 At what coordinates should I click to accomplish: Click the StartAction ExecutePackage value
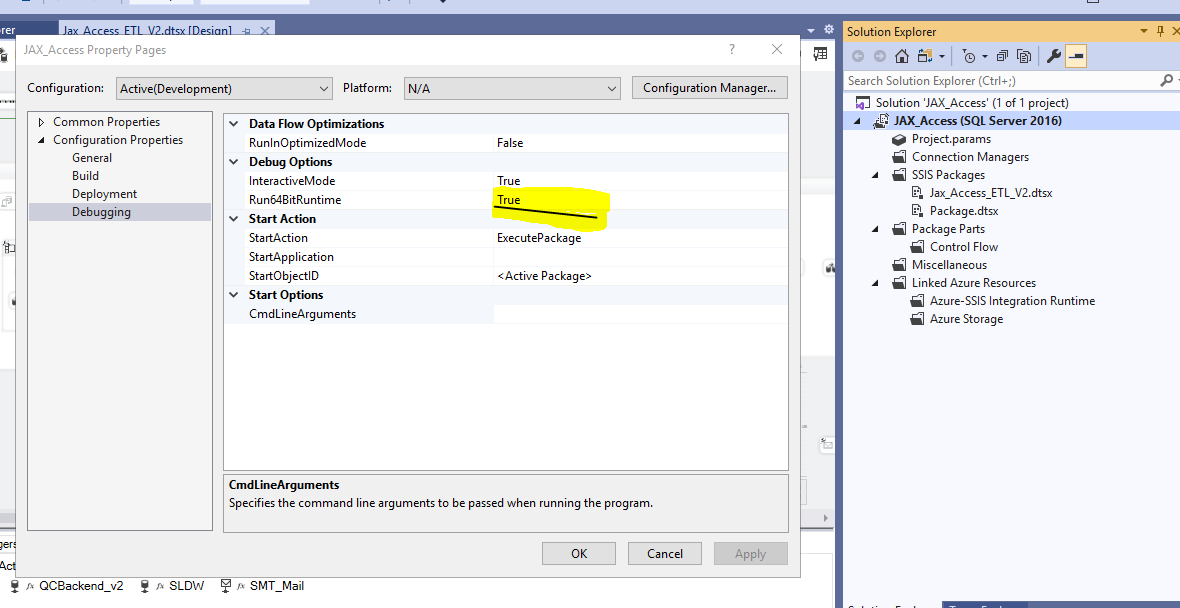(x=640, y=238)
